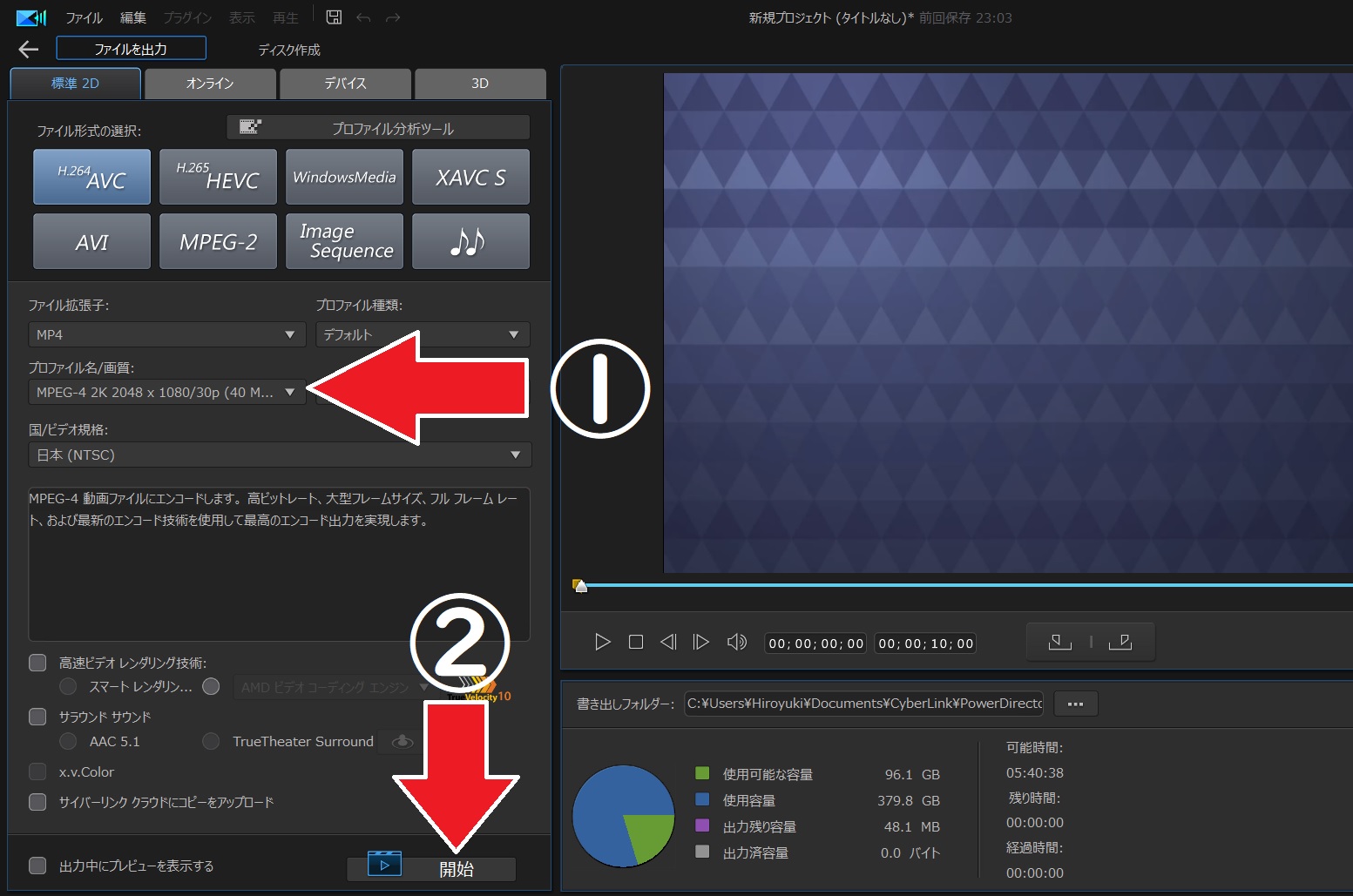
Task: Click the PowerDirector logo icon
Action: (x=31, y=17)
